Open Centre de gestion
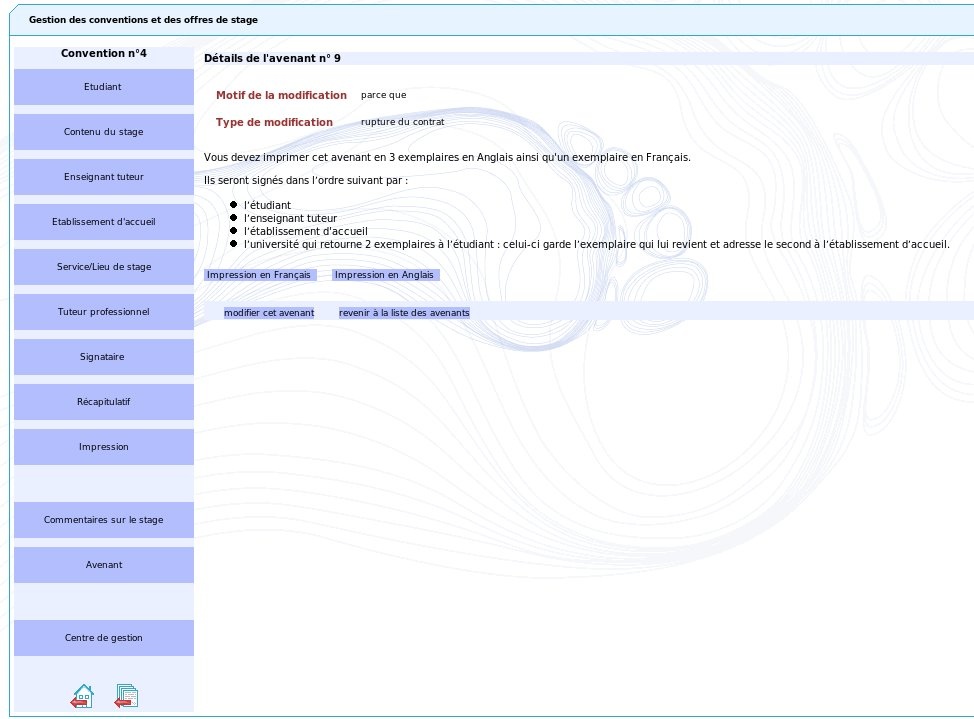Viewport: 974px width, 719px height. click(103, 638)
